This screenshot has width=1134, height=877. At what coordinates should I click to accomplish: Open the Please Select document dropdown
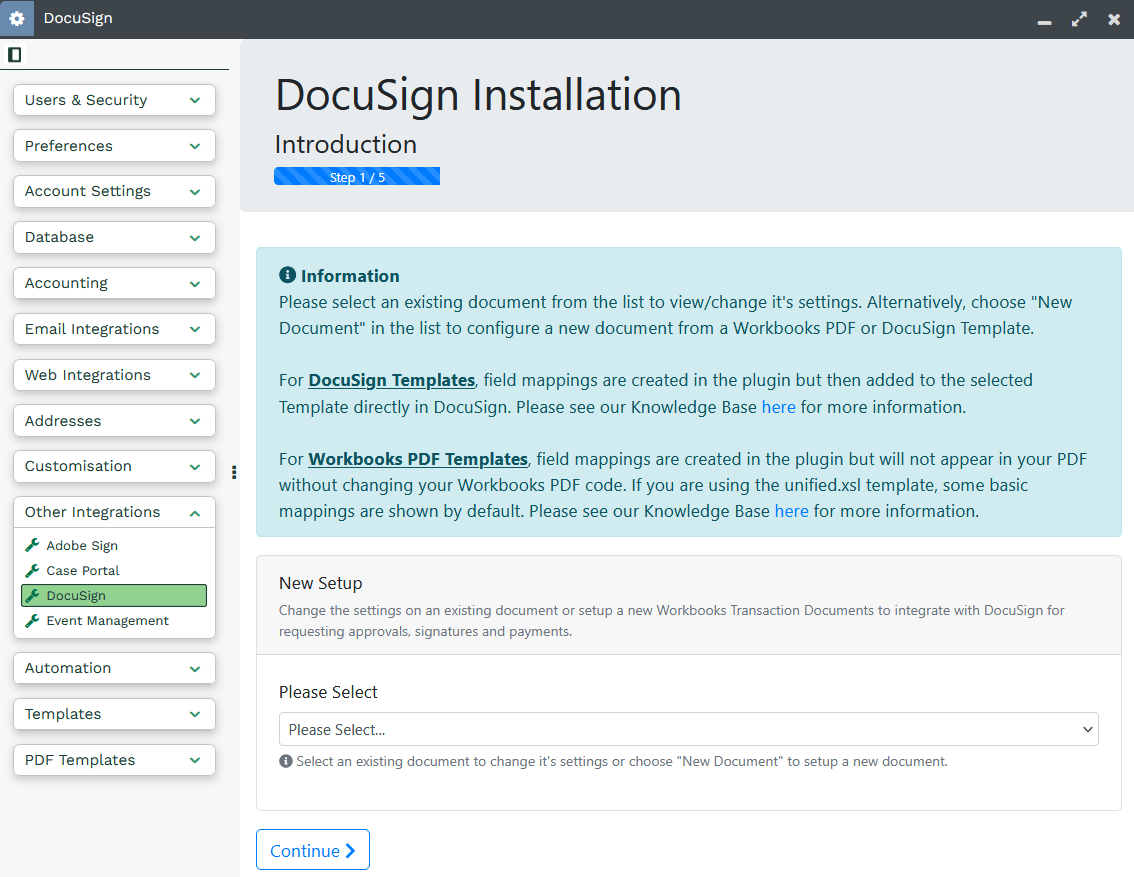688,730
